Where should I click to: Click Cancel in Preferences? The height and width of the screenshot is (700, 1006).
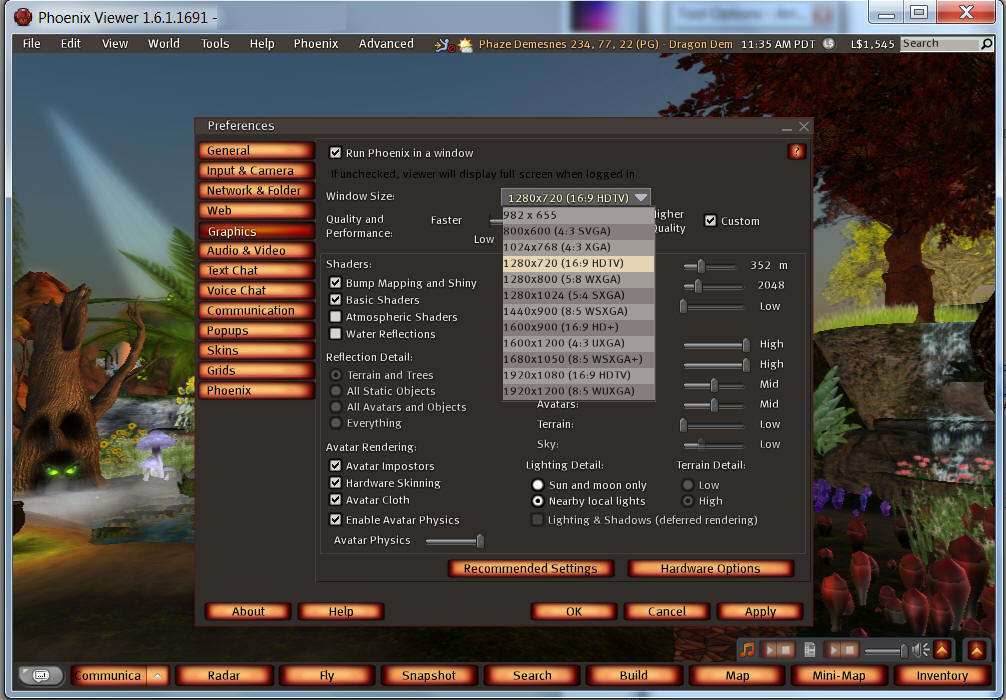click(x=667, y=611)
